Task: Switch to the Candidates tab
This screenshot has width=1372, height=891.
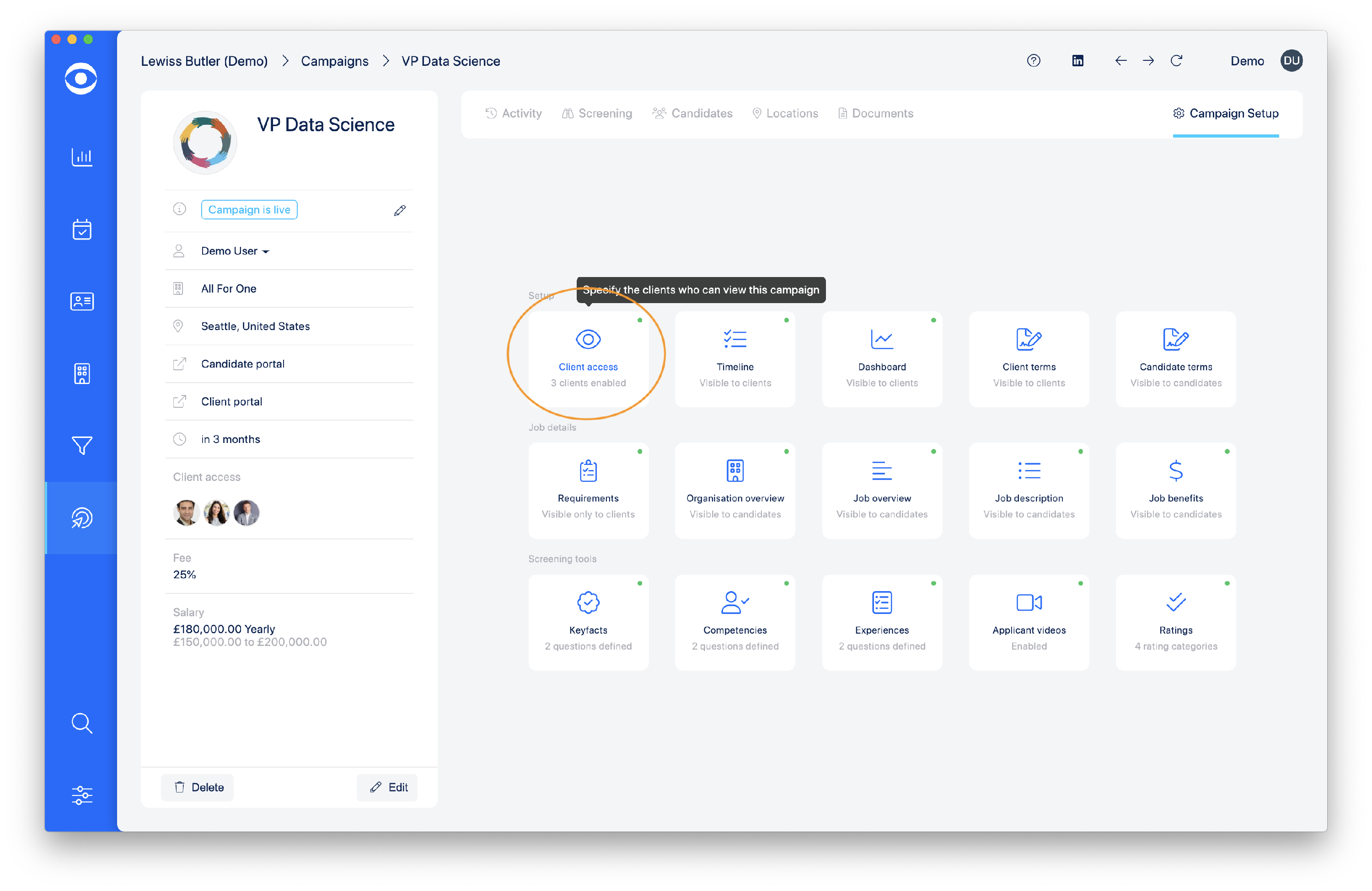Action: click(692, 113)
